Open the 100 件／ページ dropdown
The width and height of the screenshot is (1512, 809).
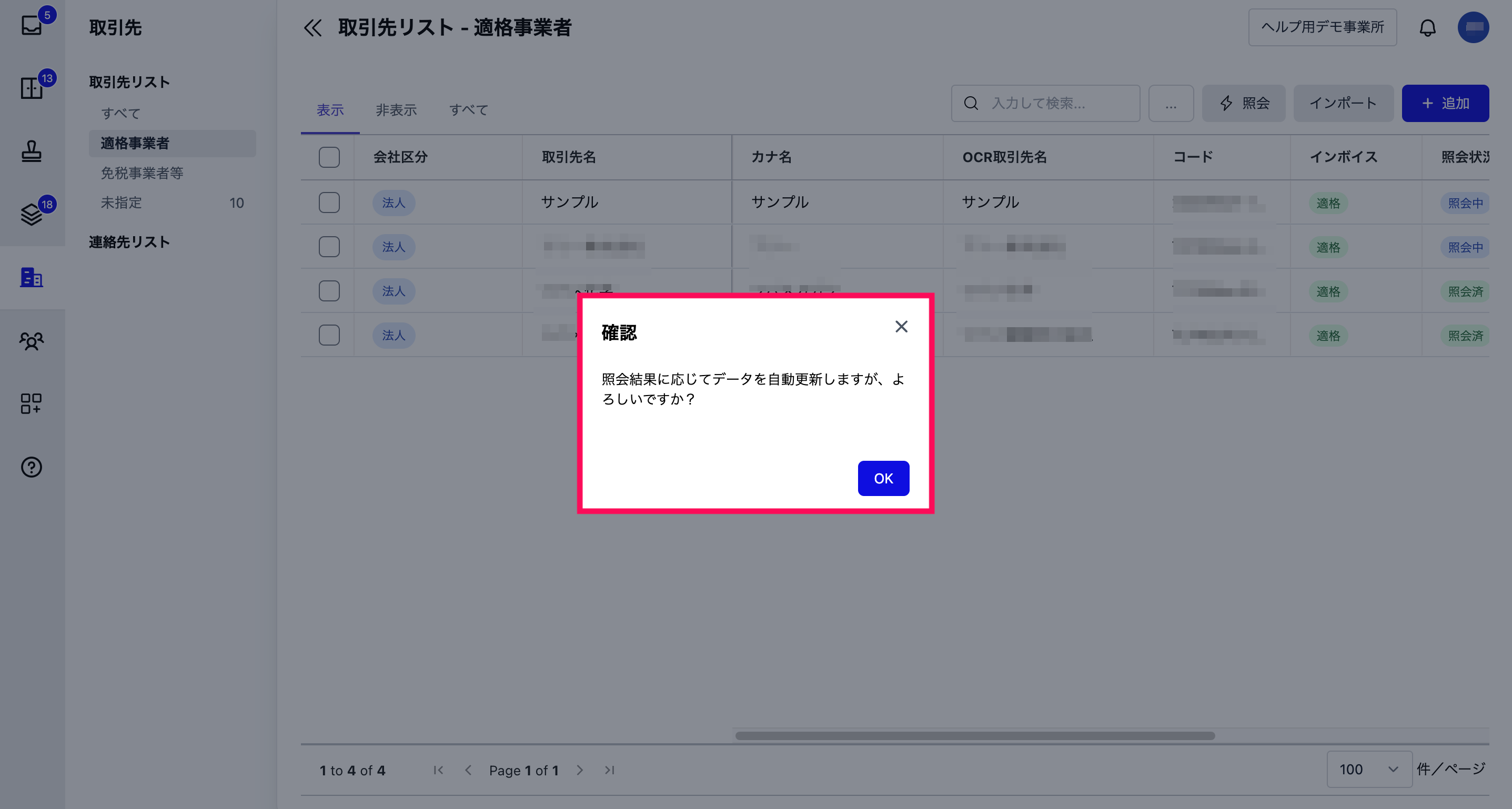[1369, 769]
